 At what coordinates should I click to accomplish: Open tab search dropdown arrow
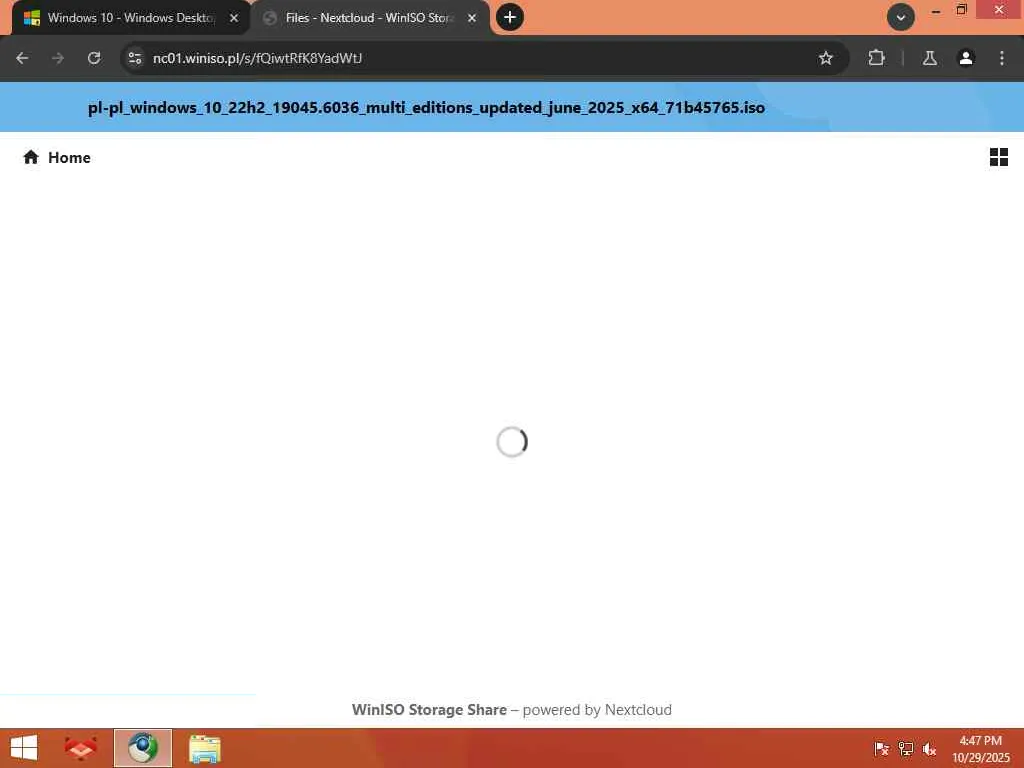(x=901, y=18)
